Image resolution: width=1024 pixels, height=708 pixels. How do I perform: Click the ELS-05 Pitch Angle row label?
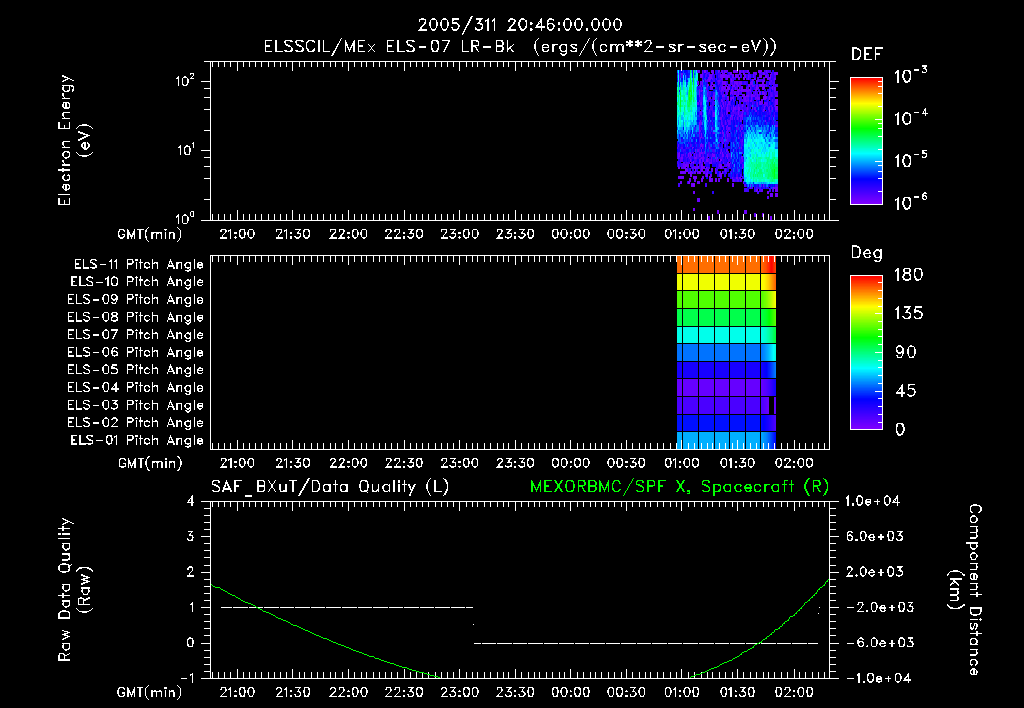(x=135, y=370)
